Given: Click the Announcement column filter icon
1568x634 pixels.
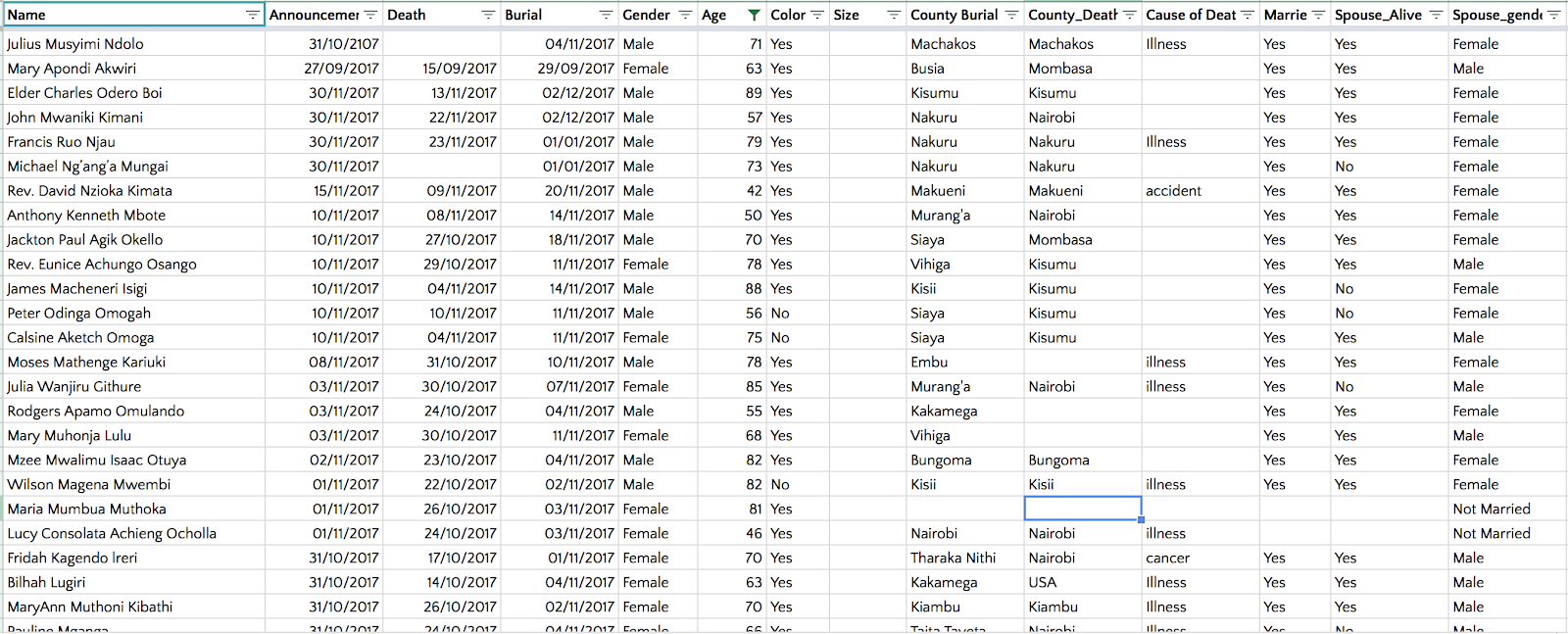Looking at the screenshot, I should [x=370, y=15].
